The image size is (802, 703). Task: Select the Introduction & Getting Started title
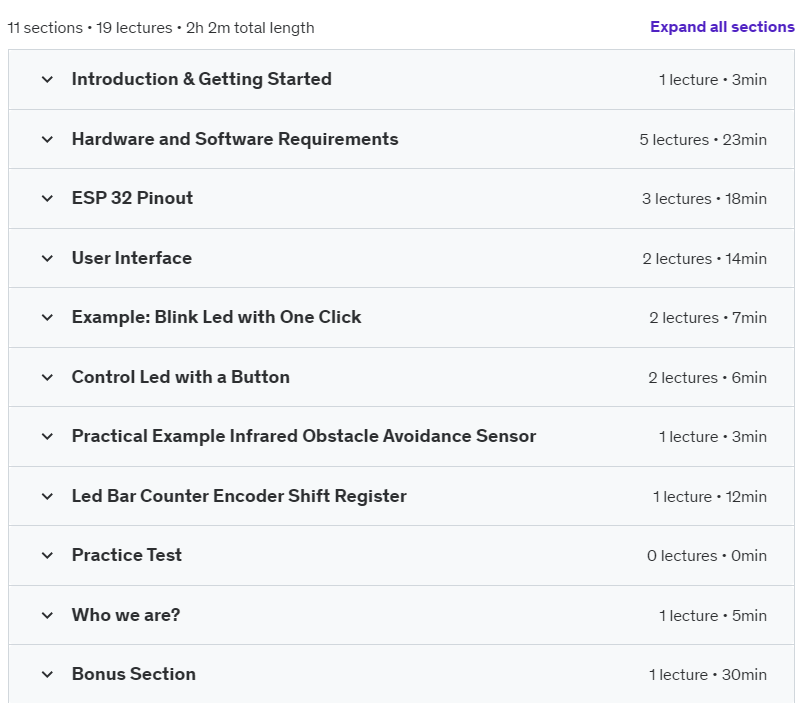(x=202, y=79)
